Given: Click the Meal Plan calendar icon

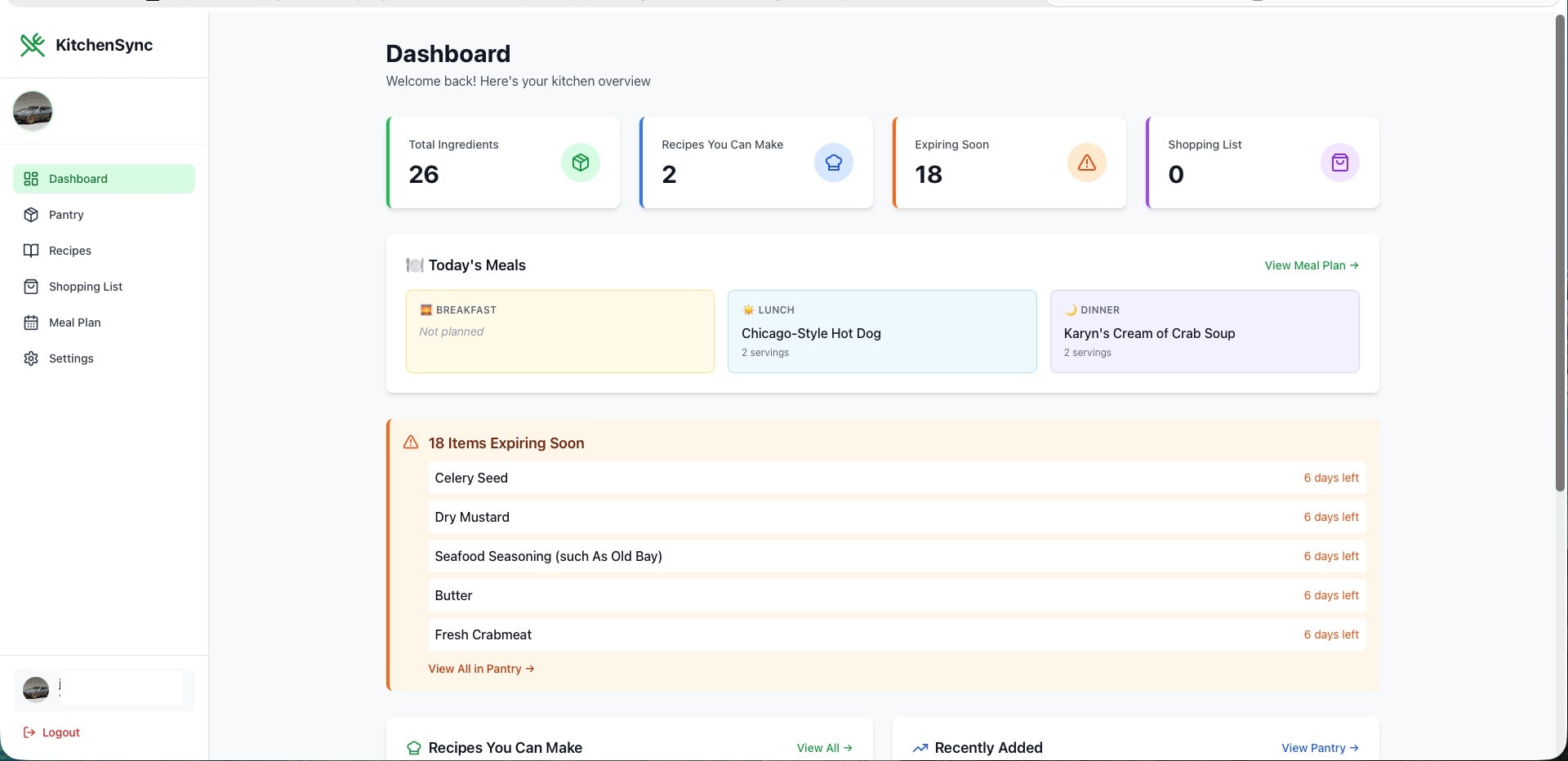Looking at the screenshot, I should point(31,323).
